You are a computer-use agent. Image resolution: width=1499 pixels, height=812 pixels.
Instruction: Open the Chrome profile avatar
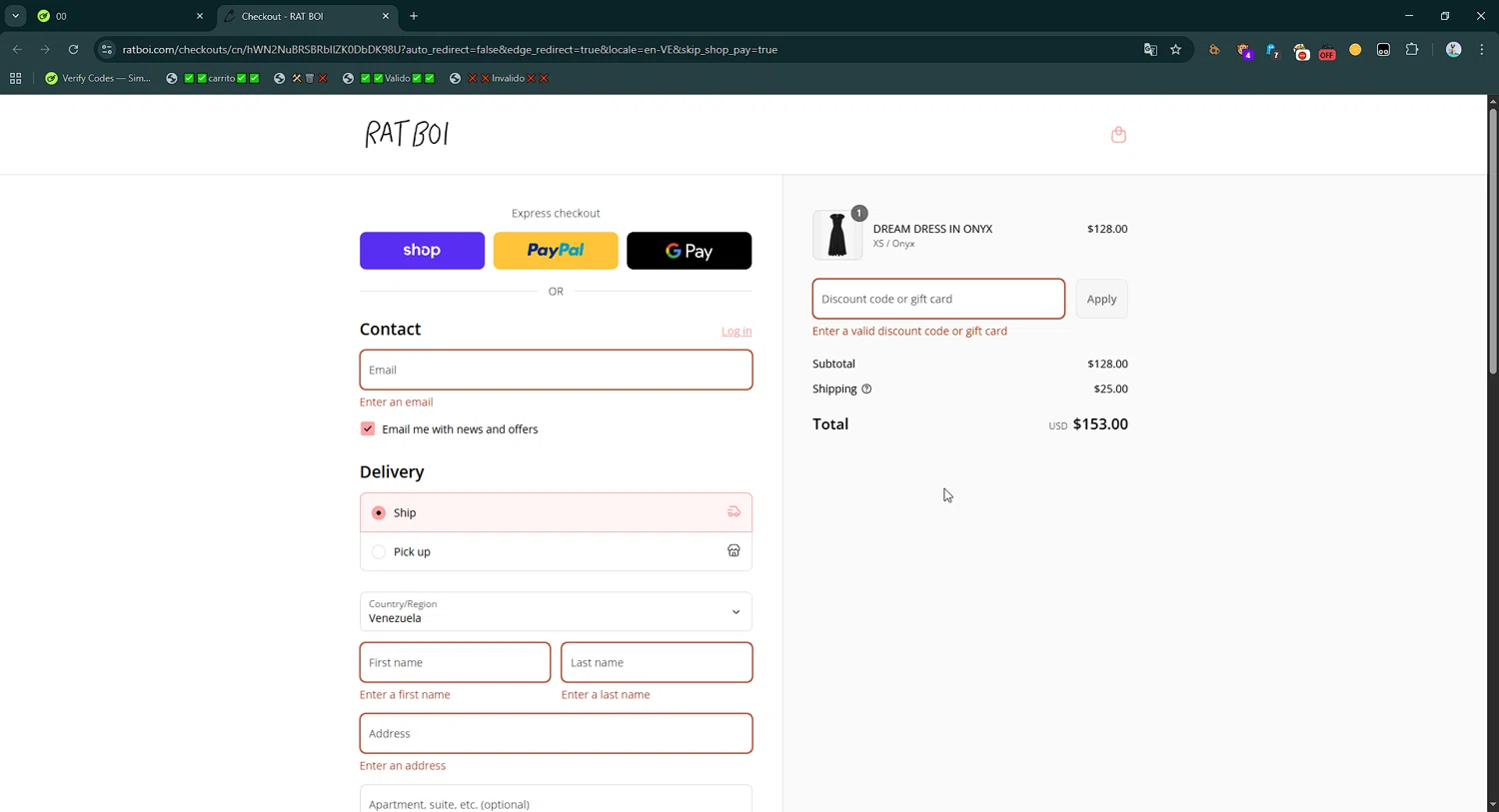(x=1454, y=49)
